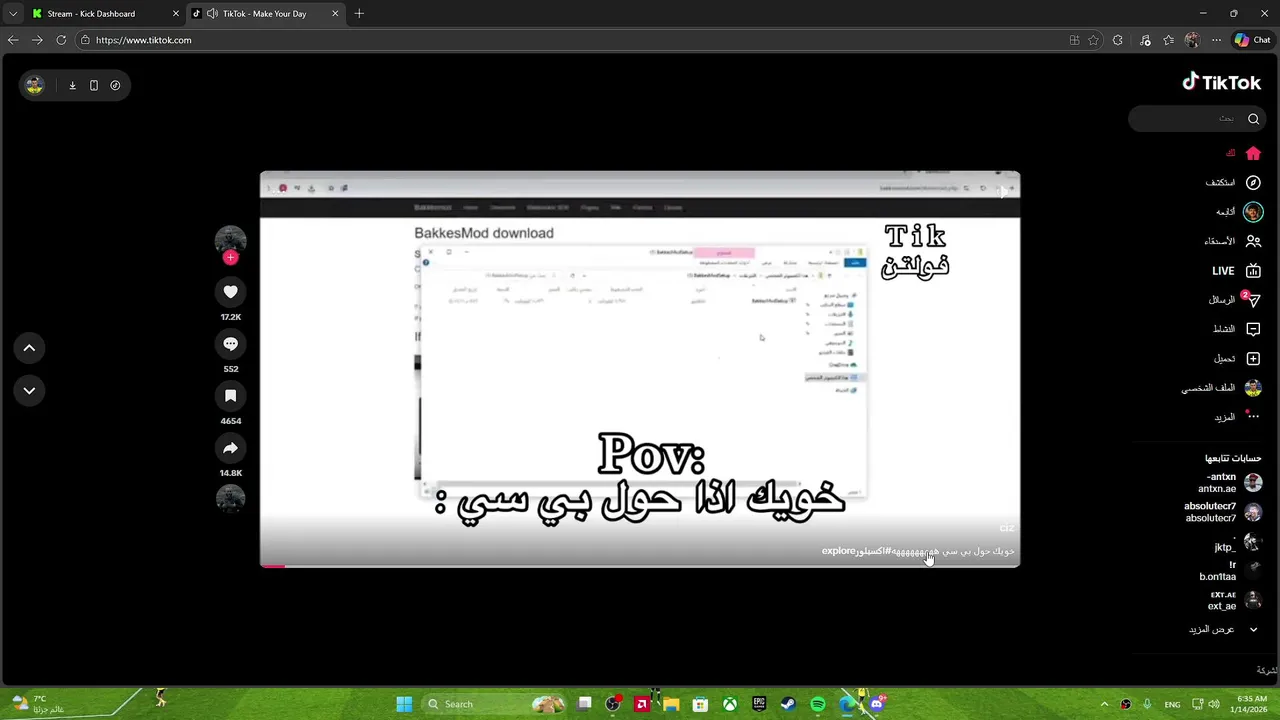The height and width of the screenshot is (720, 1280).
Task: Click the phone icon in the top-left pill
Action: coord(94,85)
